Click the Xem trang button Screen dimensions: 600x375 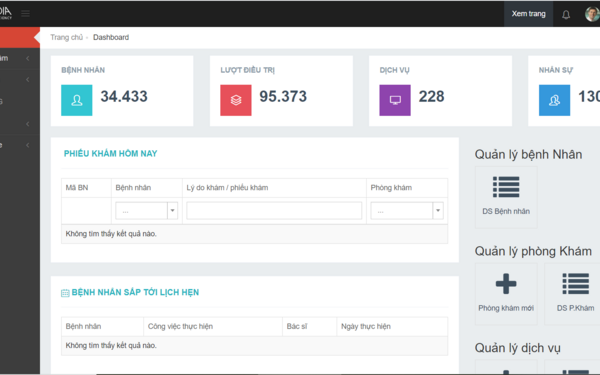[528, 14]
